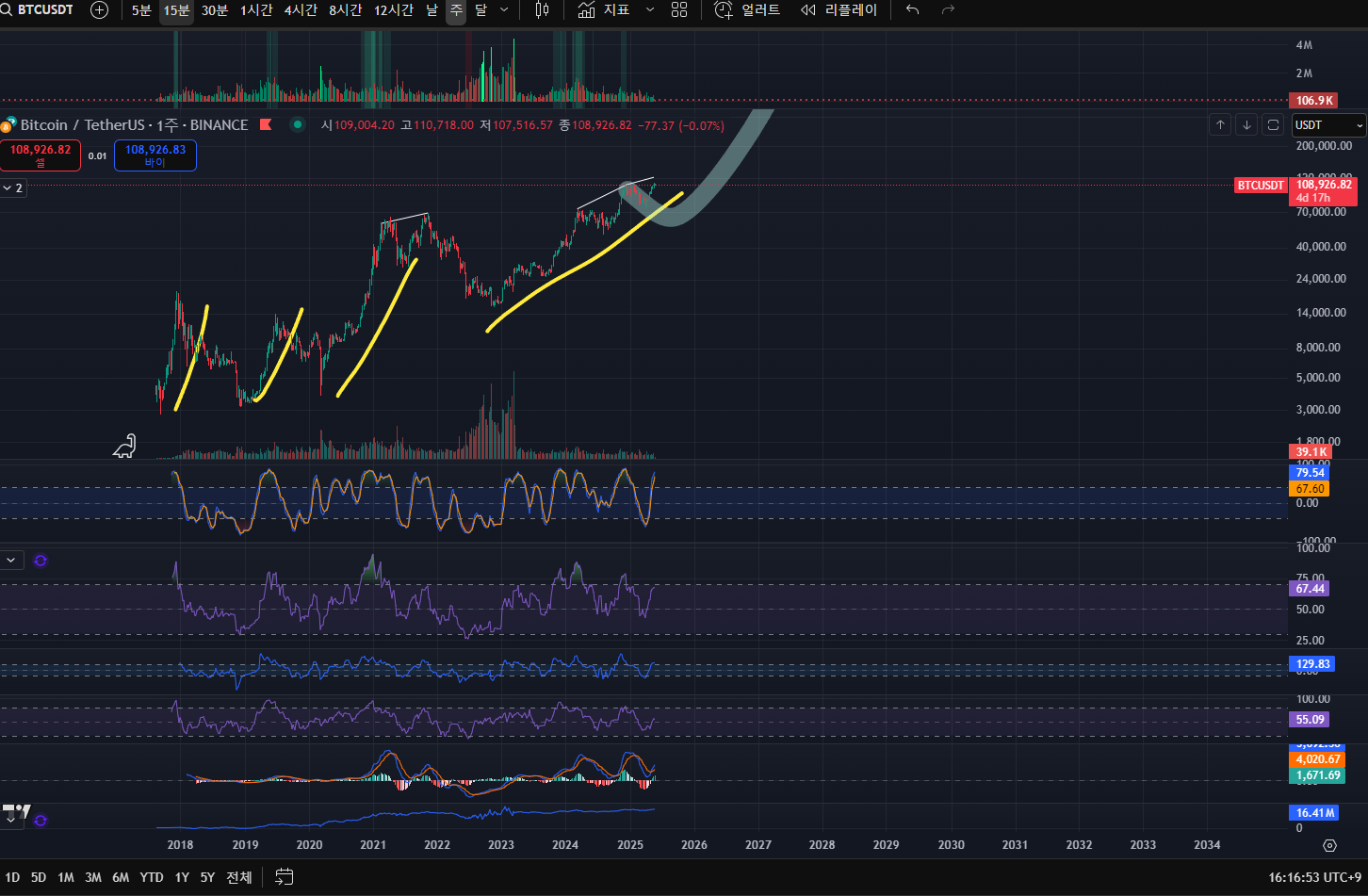Click the 4,020.67 MACD value label

point(1316,759)
